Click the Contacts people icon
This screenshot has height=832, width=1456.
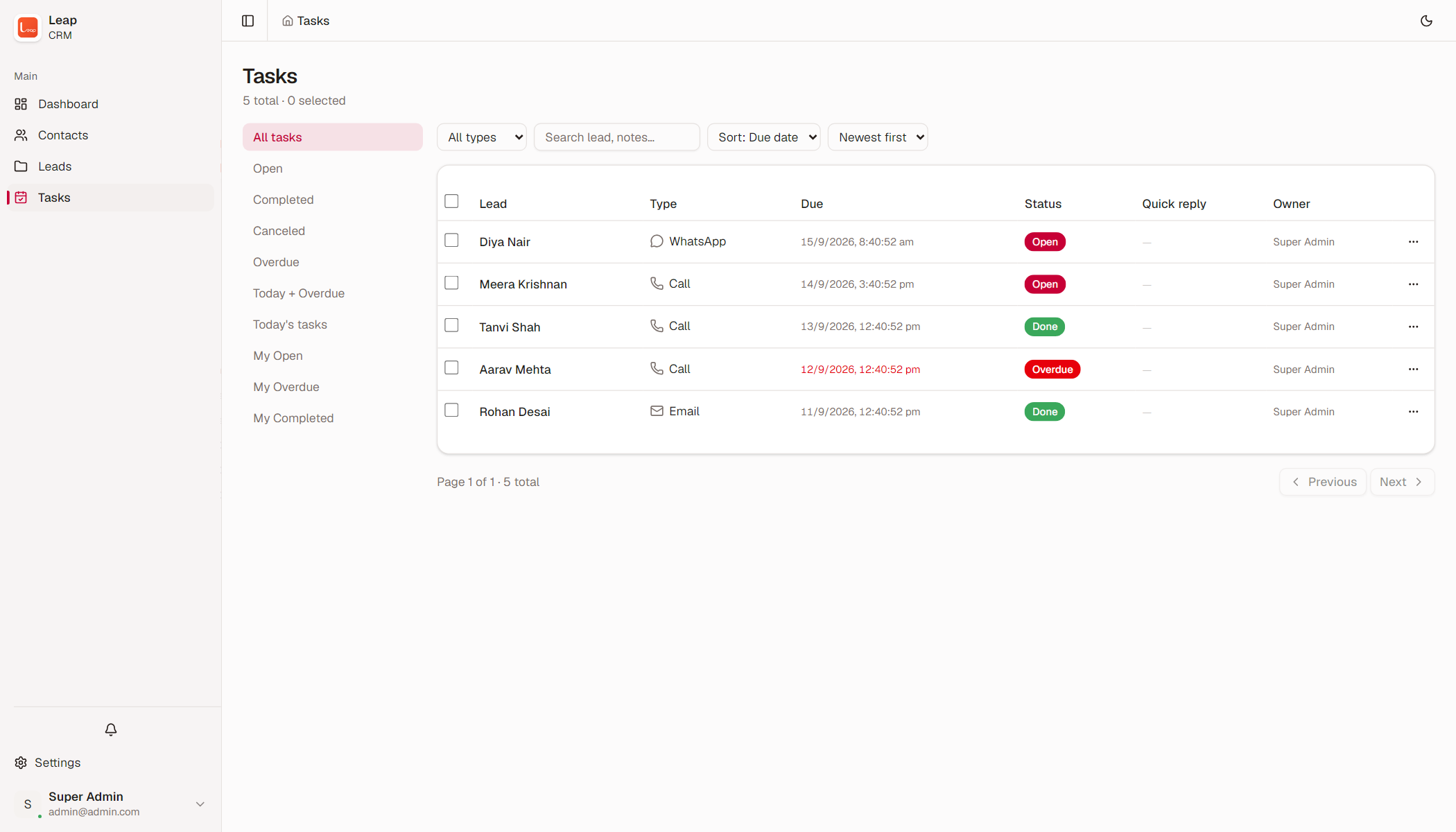(21, 135)
